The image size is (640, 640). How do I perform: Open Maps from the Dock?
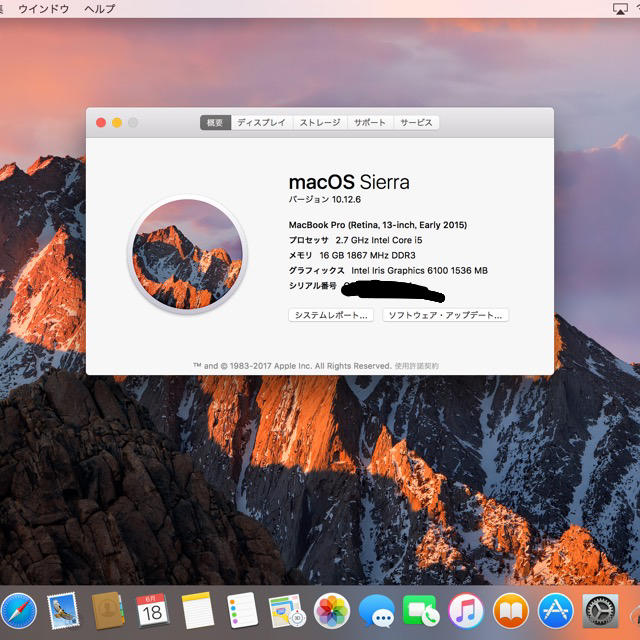pos(287,611)
